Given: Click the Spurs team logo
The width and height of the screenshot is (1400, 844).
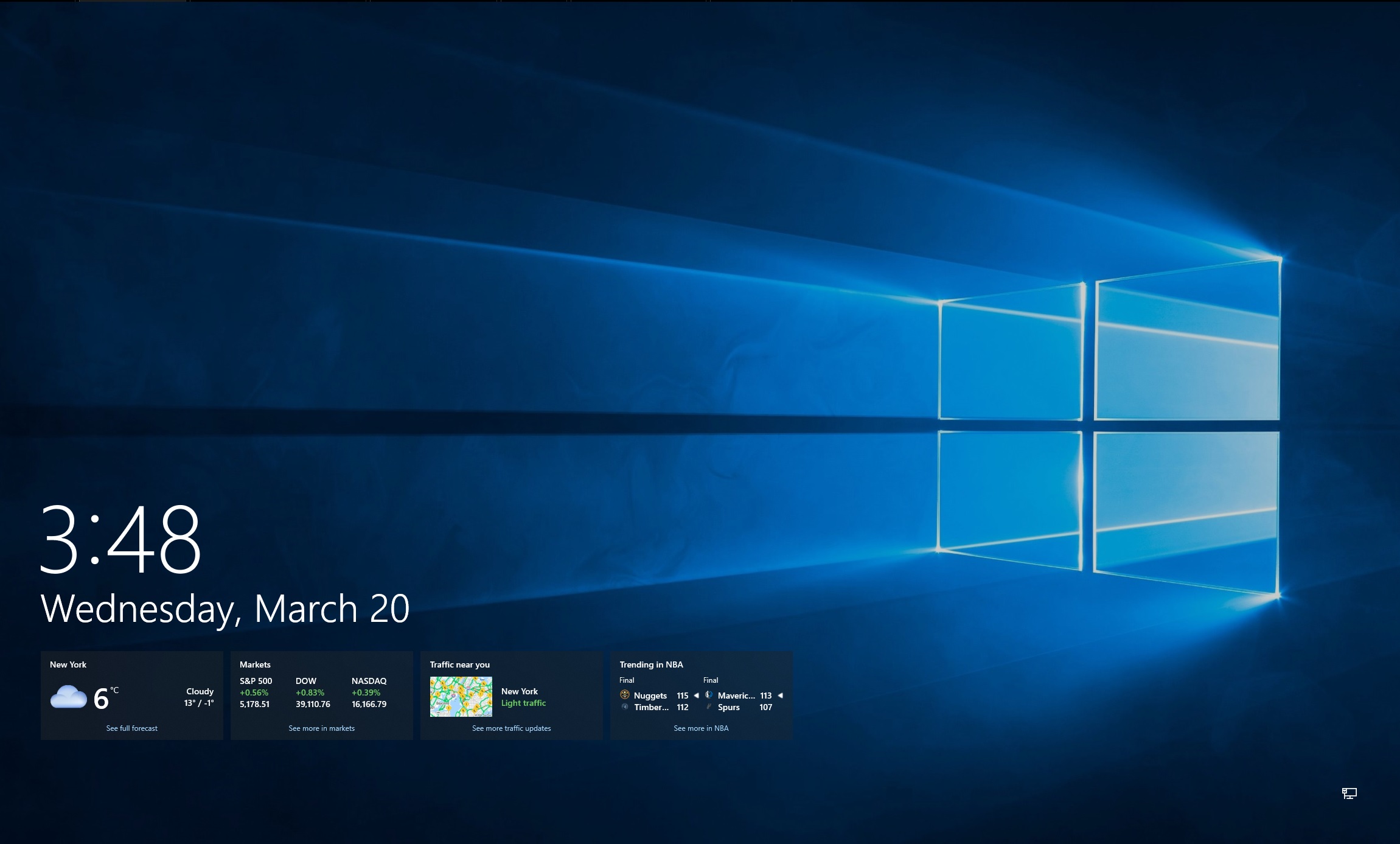Looking at the screenshot, I should [709, 706].
